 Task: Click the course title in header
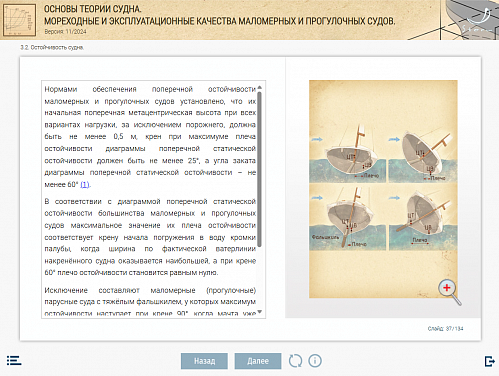219,15
